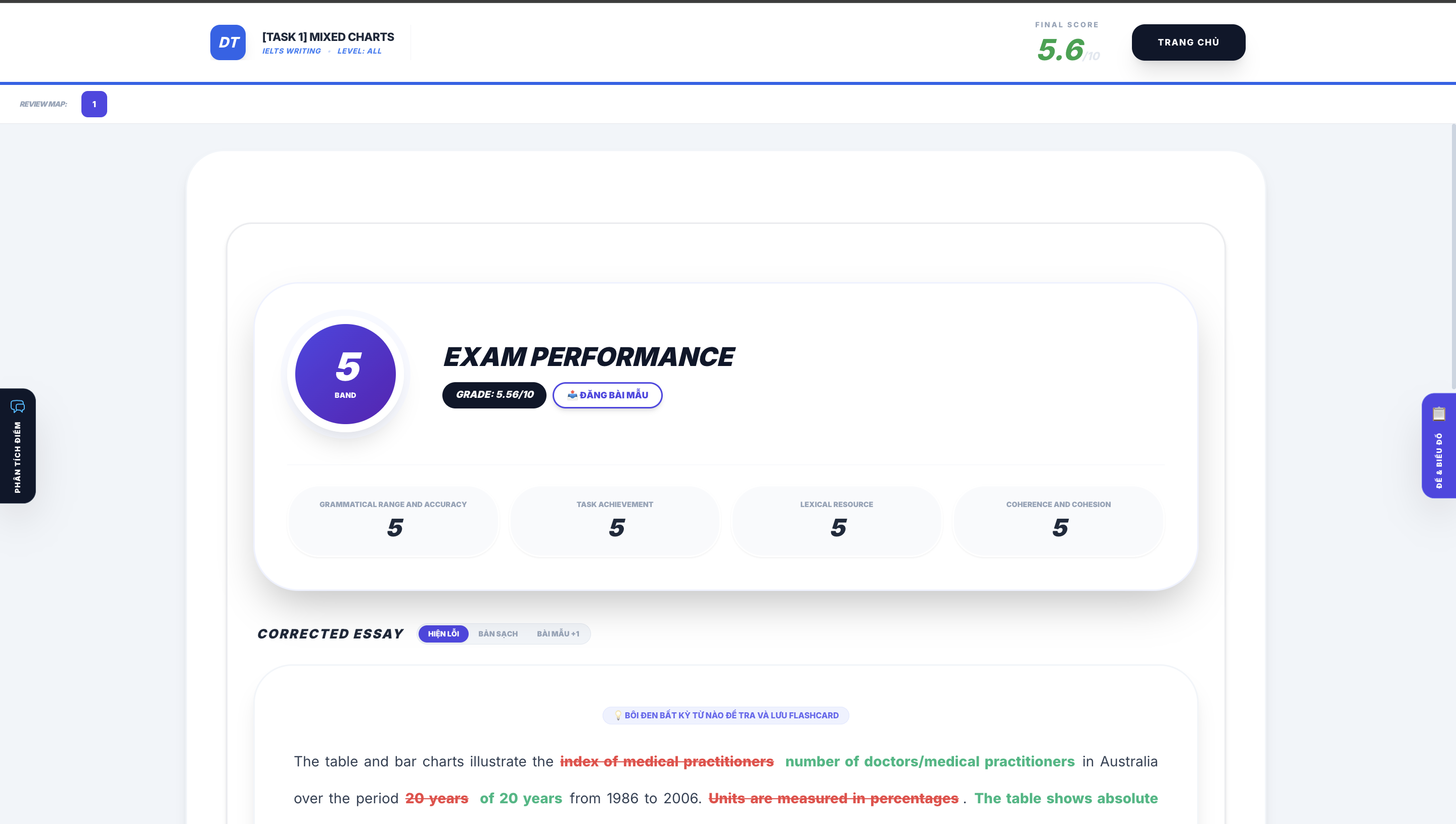
Task: Open Grammatical Range and Accuracy score card
Action: coord(393,521)
